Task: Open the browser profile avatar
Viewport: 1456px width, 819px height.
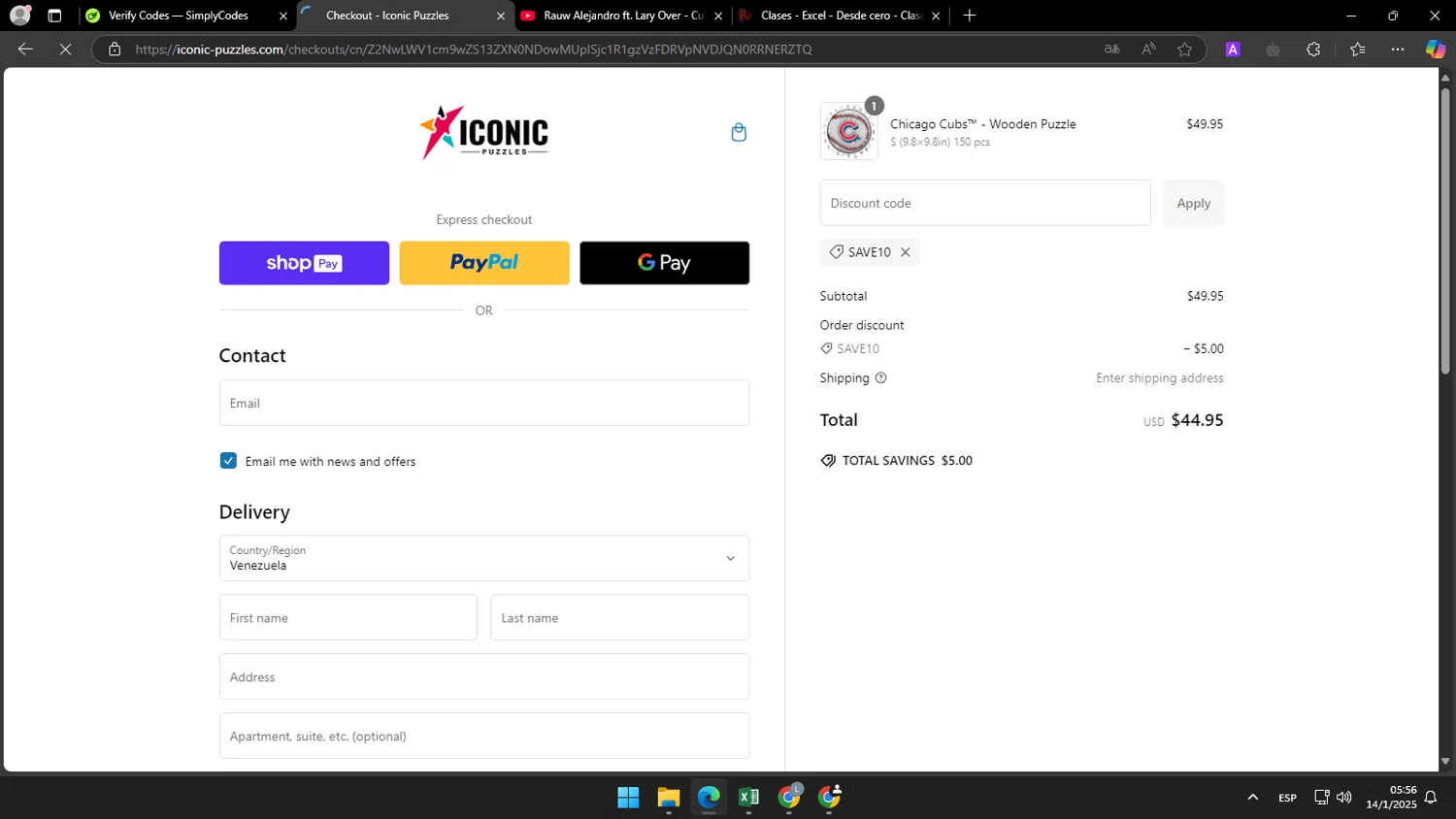Action: point(19,16)
